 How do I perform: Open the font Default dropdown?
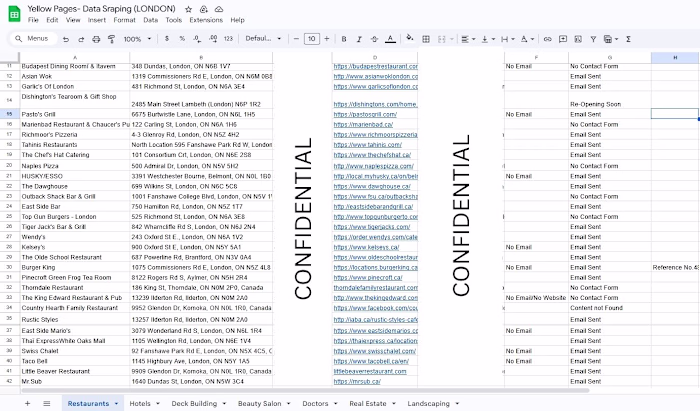pyautogui.click(x=263, y=39)
